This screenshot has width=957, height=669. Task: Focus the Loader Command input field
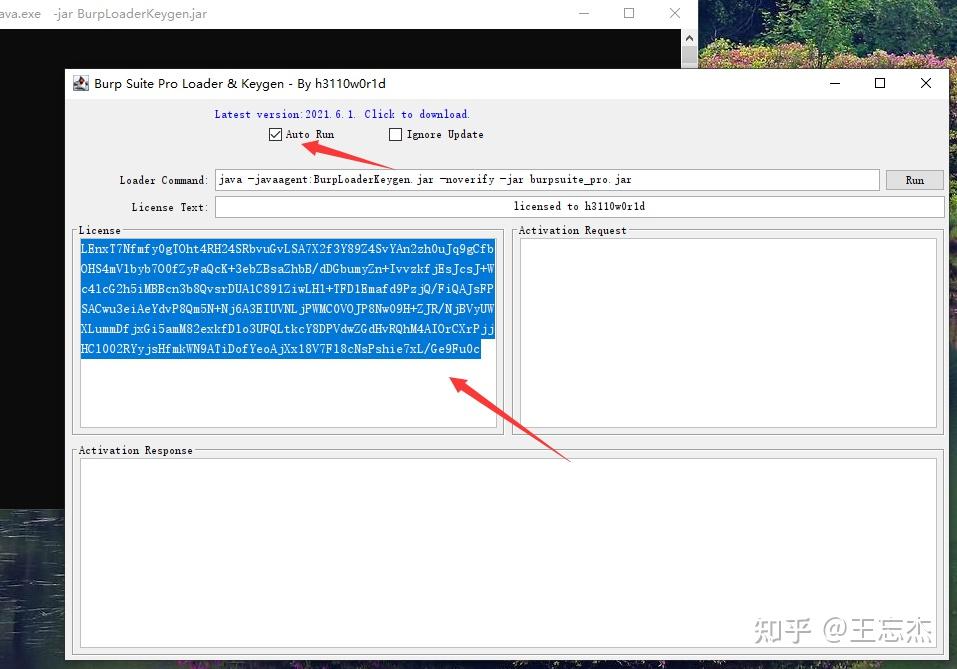point(547,179)
